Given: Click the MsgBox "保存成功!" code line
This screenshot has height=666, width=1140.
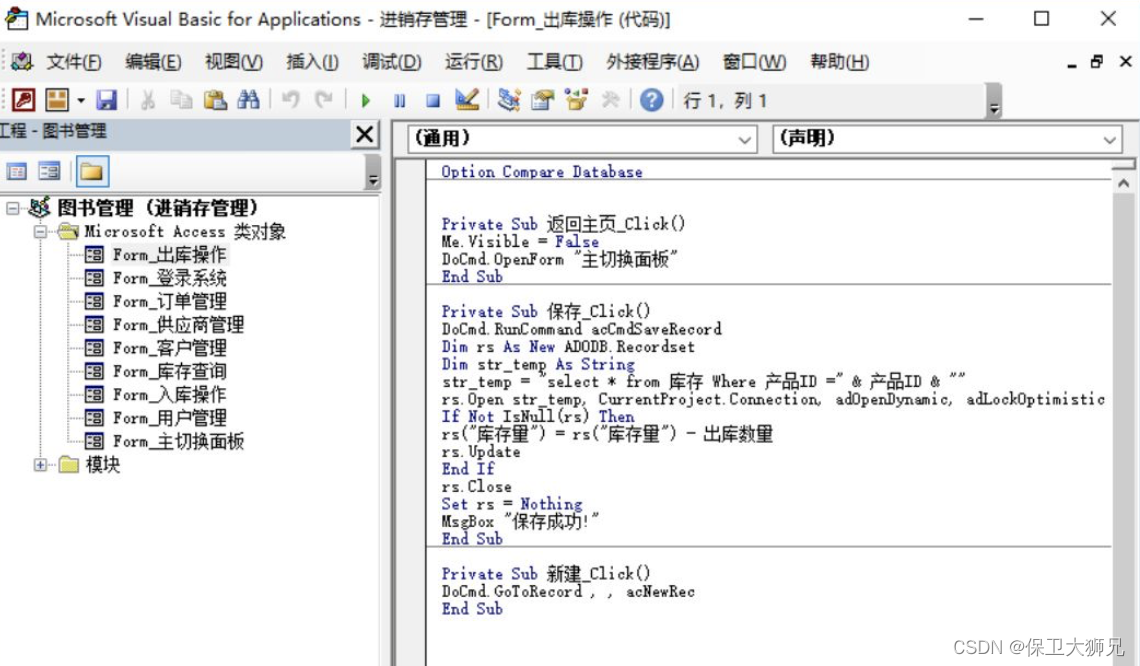Looking at the screenshot, I should (x=520, y=521).
